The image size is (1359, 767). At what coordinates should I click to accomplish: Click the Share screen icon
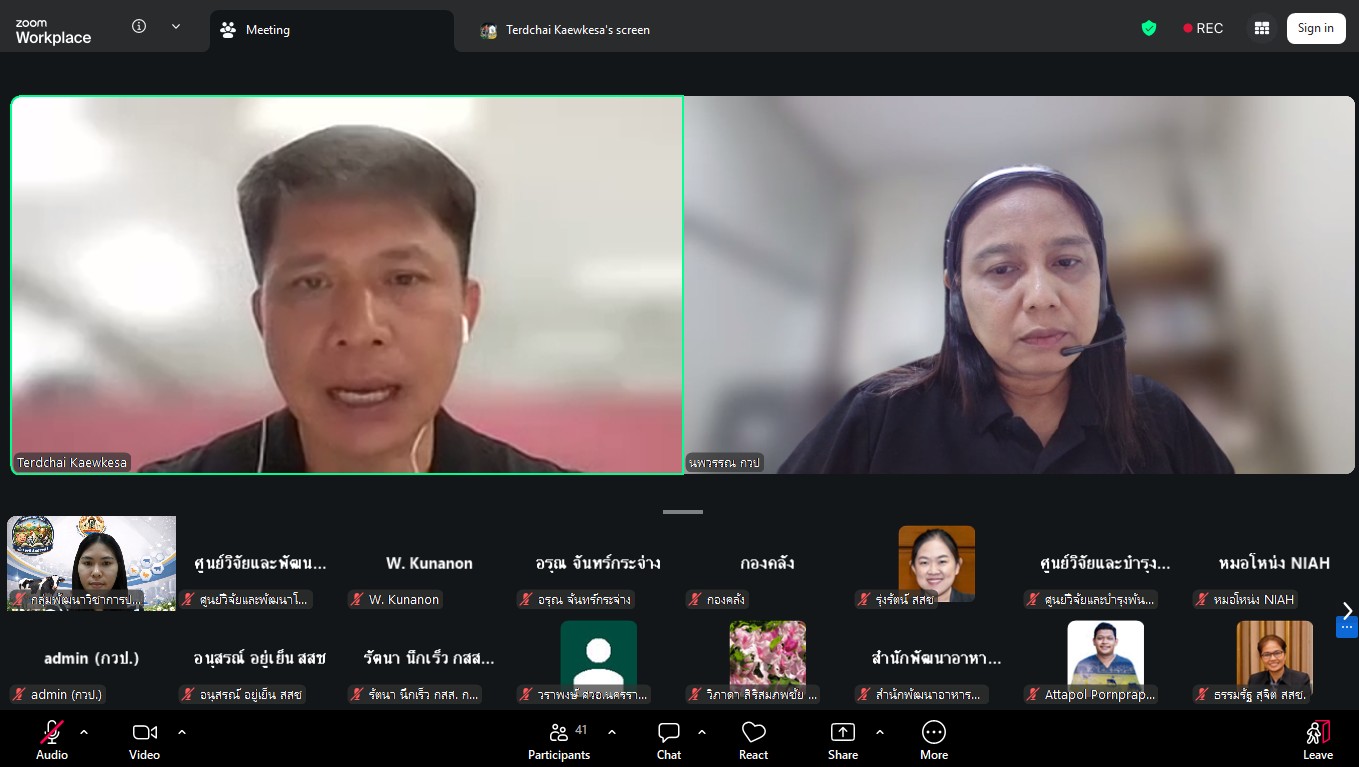[x=843, y=740]
